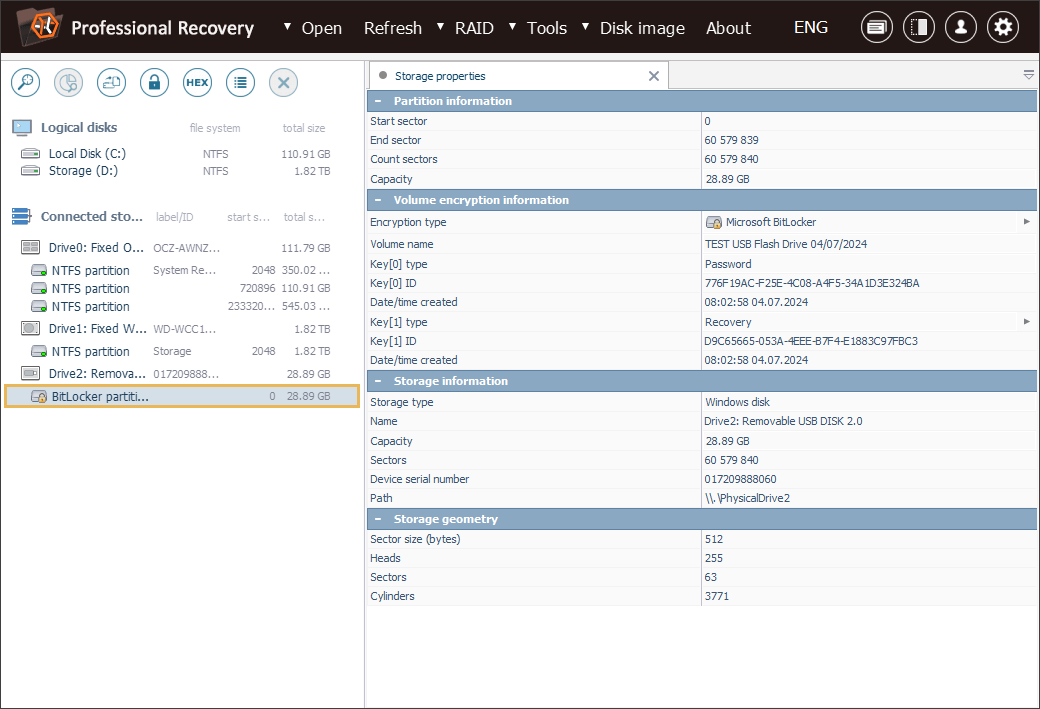The image size is (1040, 709).
Task: Collapse the Volume encryption information section
Action: point(378,200)
